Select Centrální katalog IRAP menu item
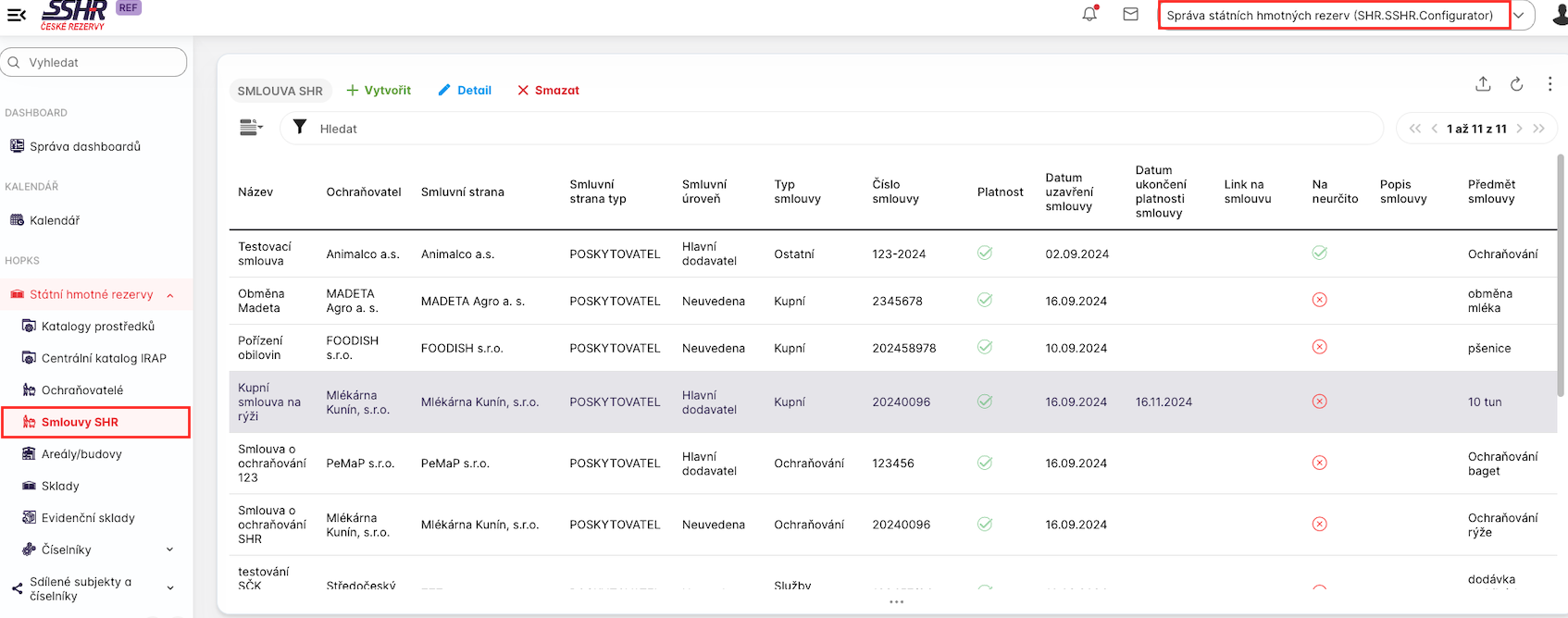 [x=103, y=358]
